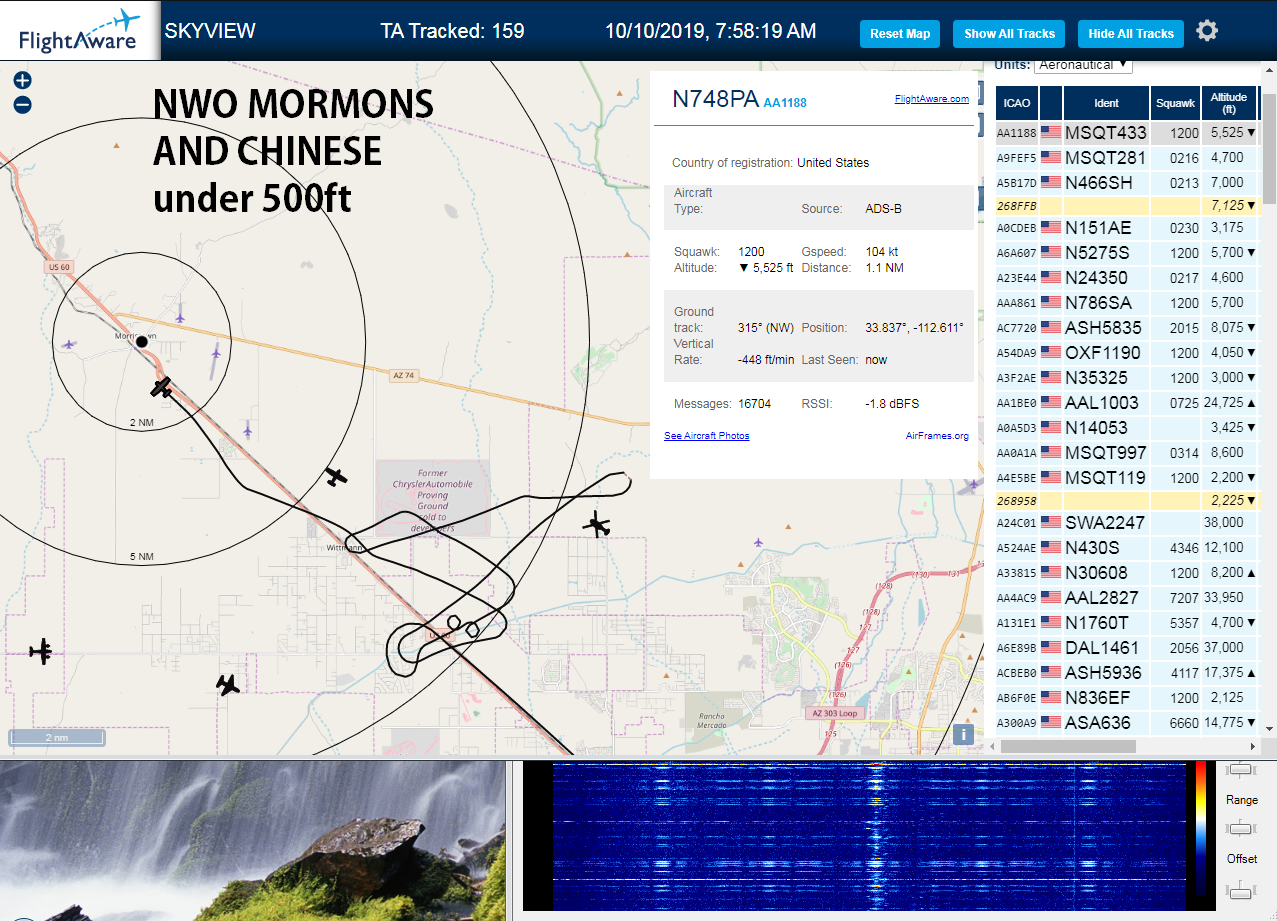
Task: Click the table scrollbar down arrow
Action: coord(1269,728)
